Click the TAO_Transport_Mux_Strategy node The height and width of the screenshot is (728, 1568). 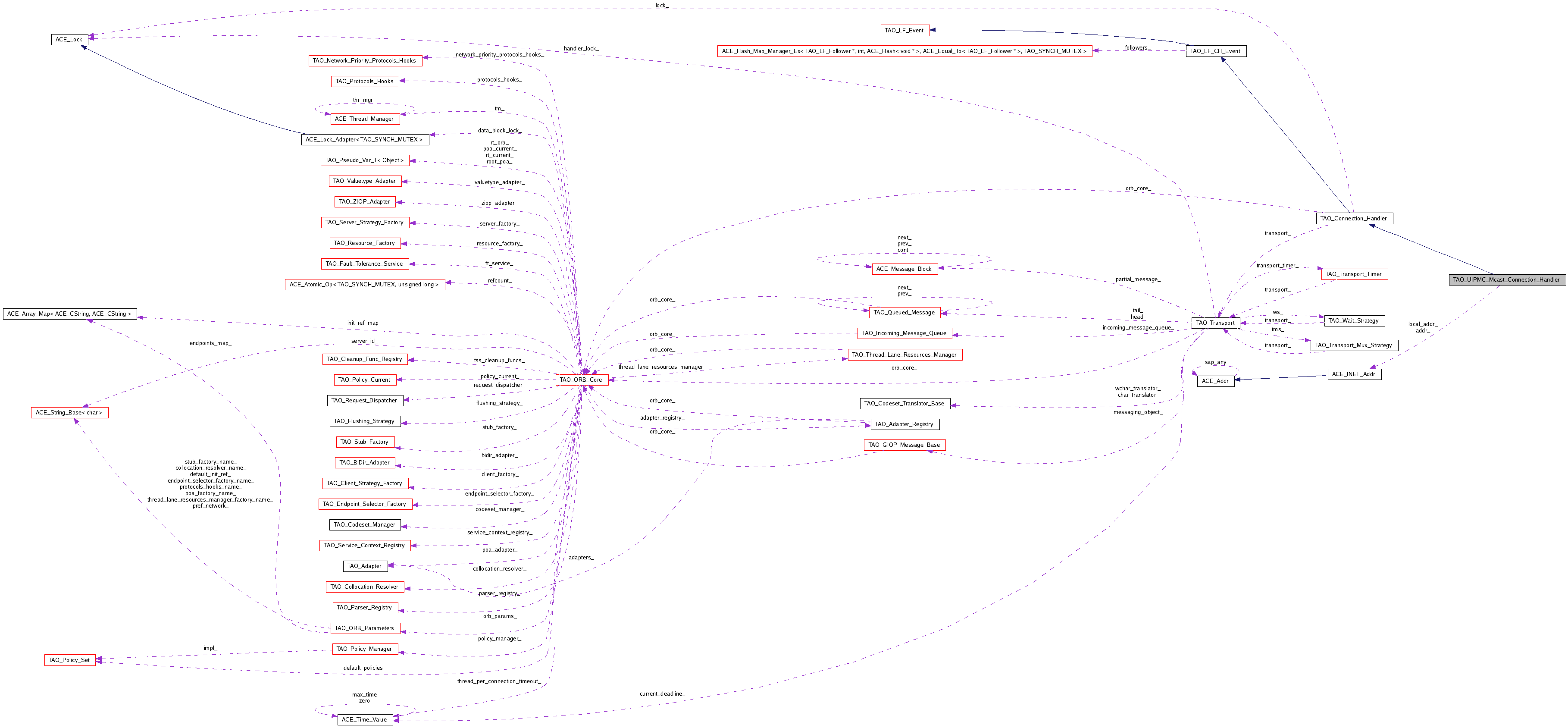tap(1353, 345)
